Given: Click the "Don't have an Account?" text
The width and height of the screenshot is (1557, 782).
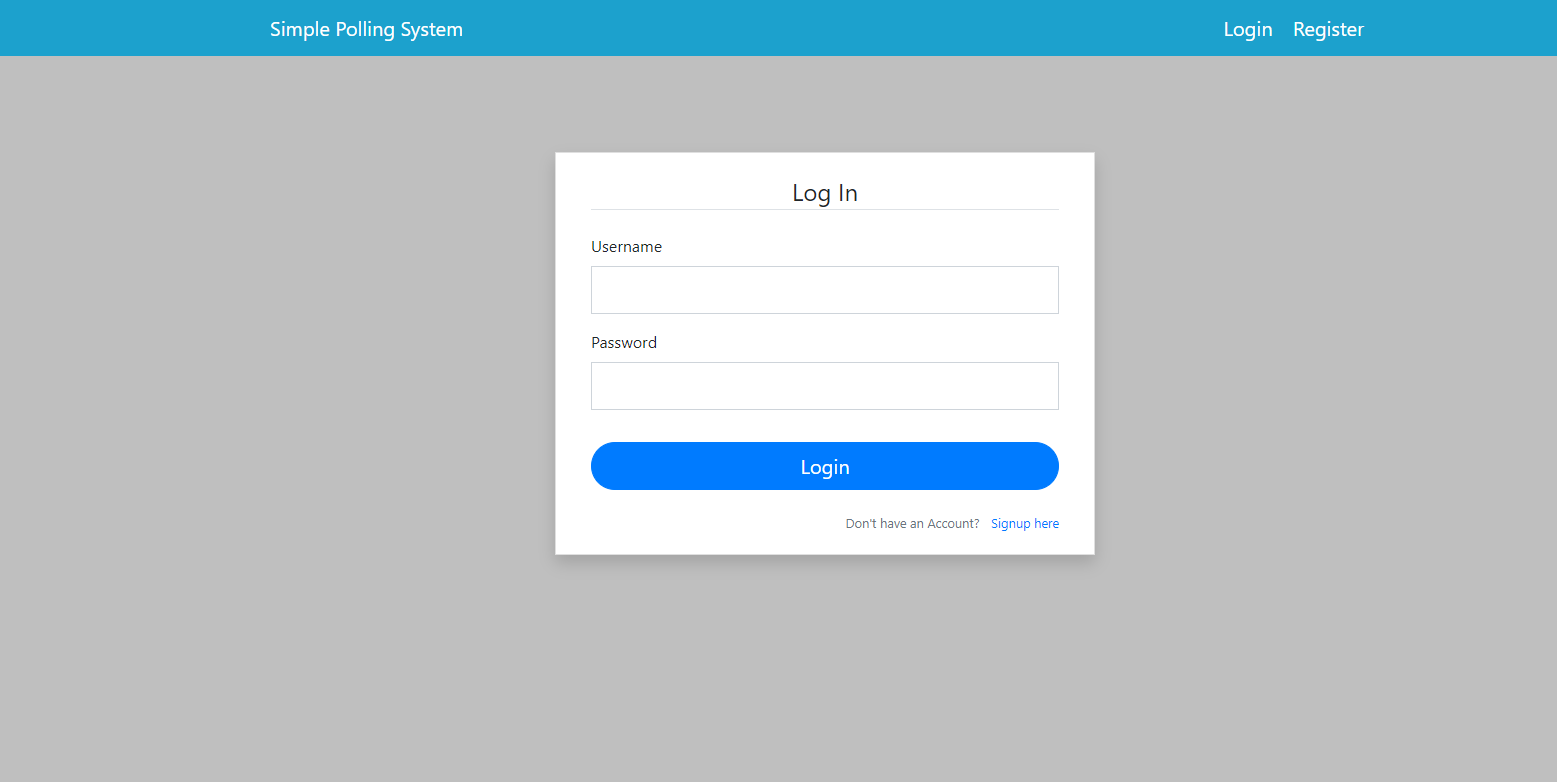Looking at the screenshot, I should tap(912, 524).
